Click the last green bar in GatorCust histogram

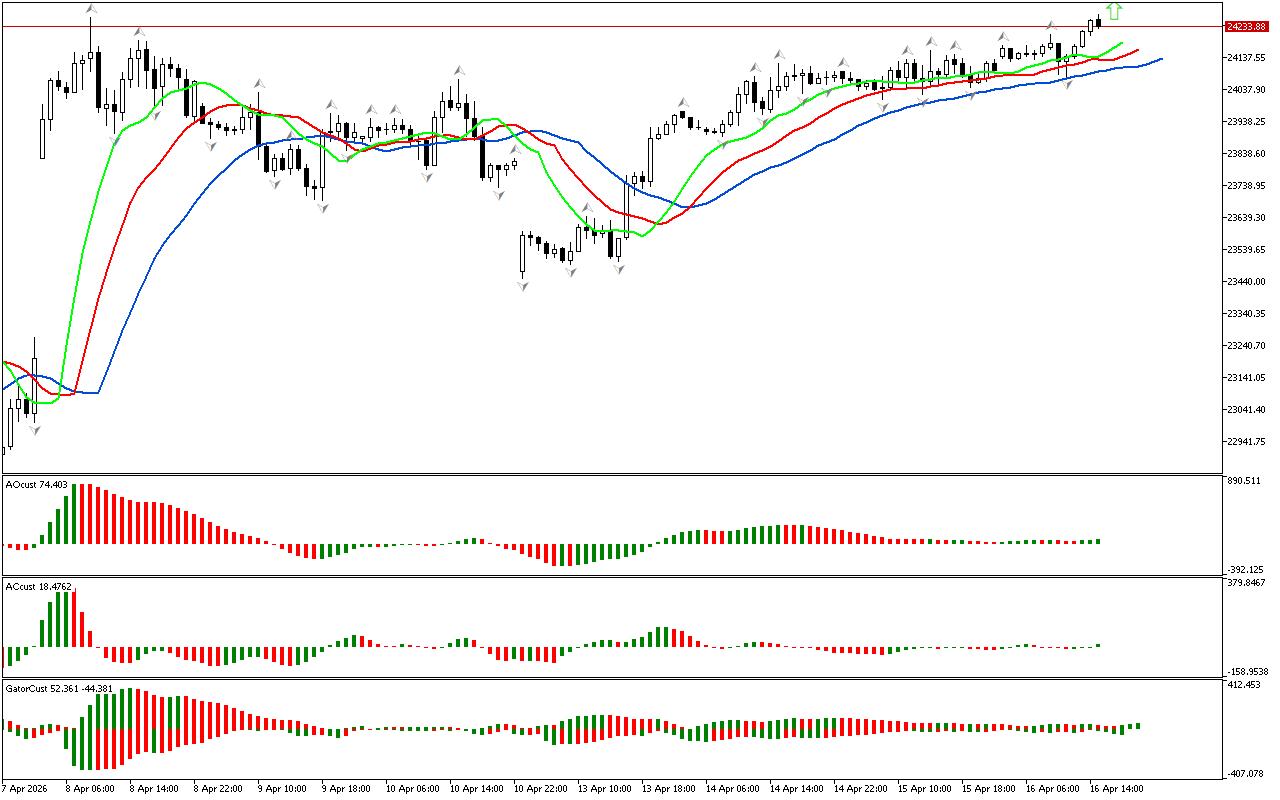pos(1138,726)
